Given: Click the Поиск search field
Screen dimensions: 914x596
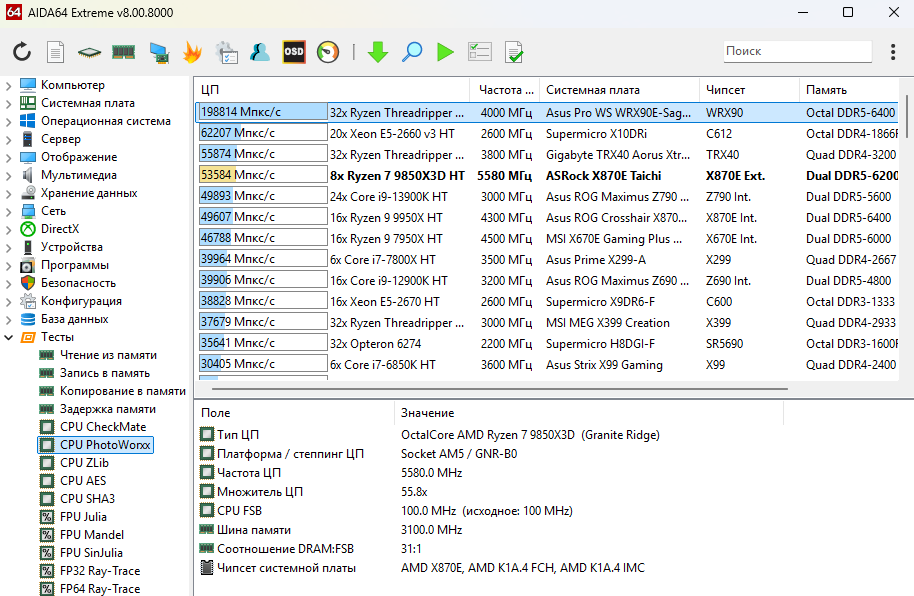Looking at the screenshot, I should [797, 51].
